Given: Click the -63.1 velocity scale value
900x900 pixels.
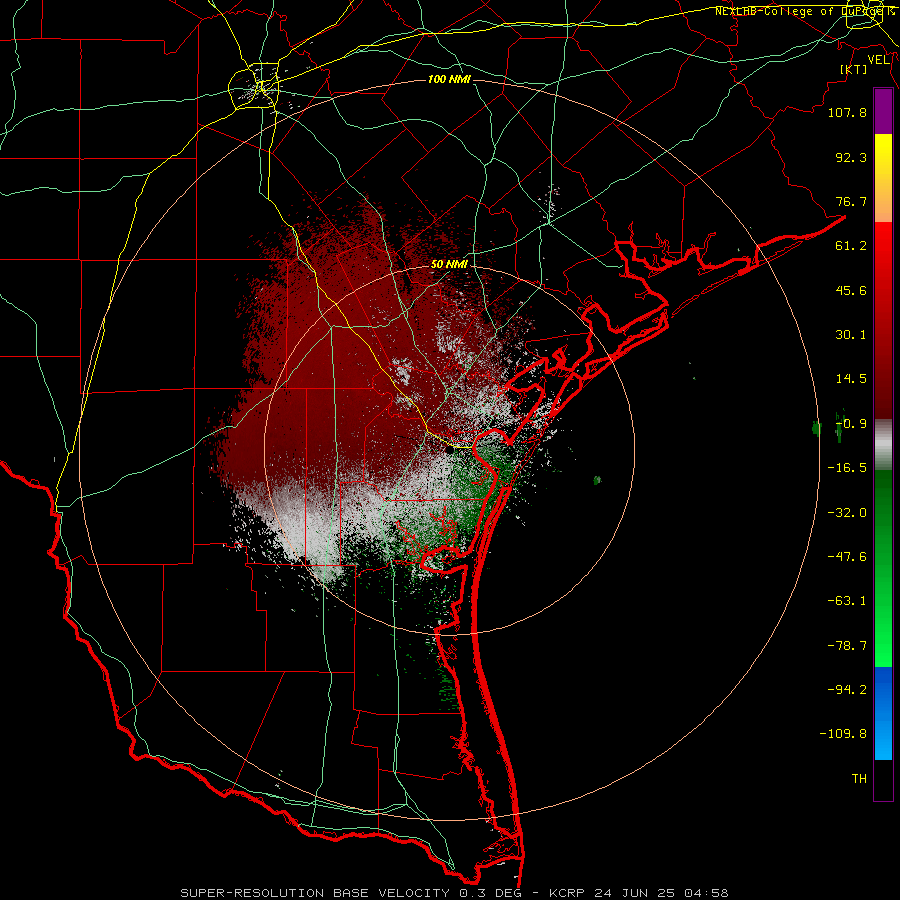Looking at the screenshot, I should click(x=847, y=601).
